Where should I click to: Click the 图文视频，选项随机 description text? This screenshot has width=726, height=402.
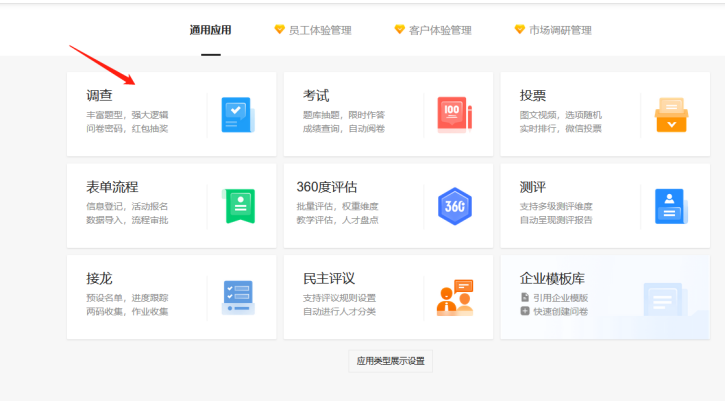point(560,115)
